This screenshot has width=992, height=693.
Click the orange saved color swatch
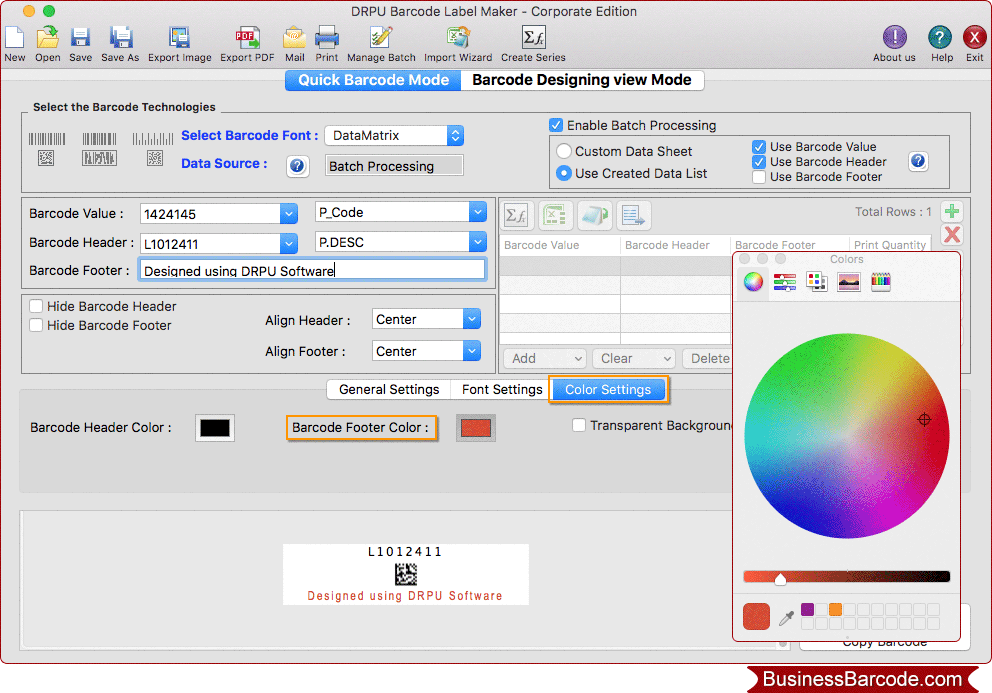[x=835, y=609]
